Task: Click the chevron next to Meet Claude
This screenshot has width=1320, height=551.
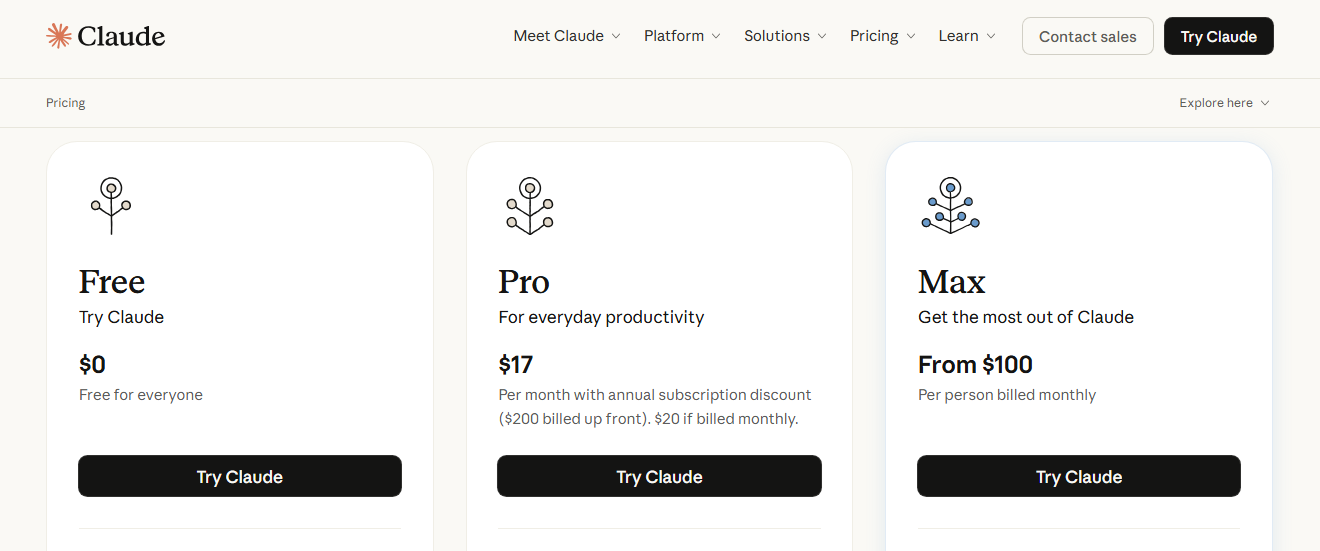Action: click(616, 36)
